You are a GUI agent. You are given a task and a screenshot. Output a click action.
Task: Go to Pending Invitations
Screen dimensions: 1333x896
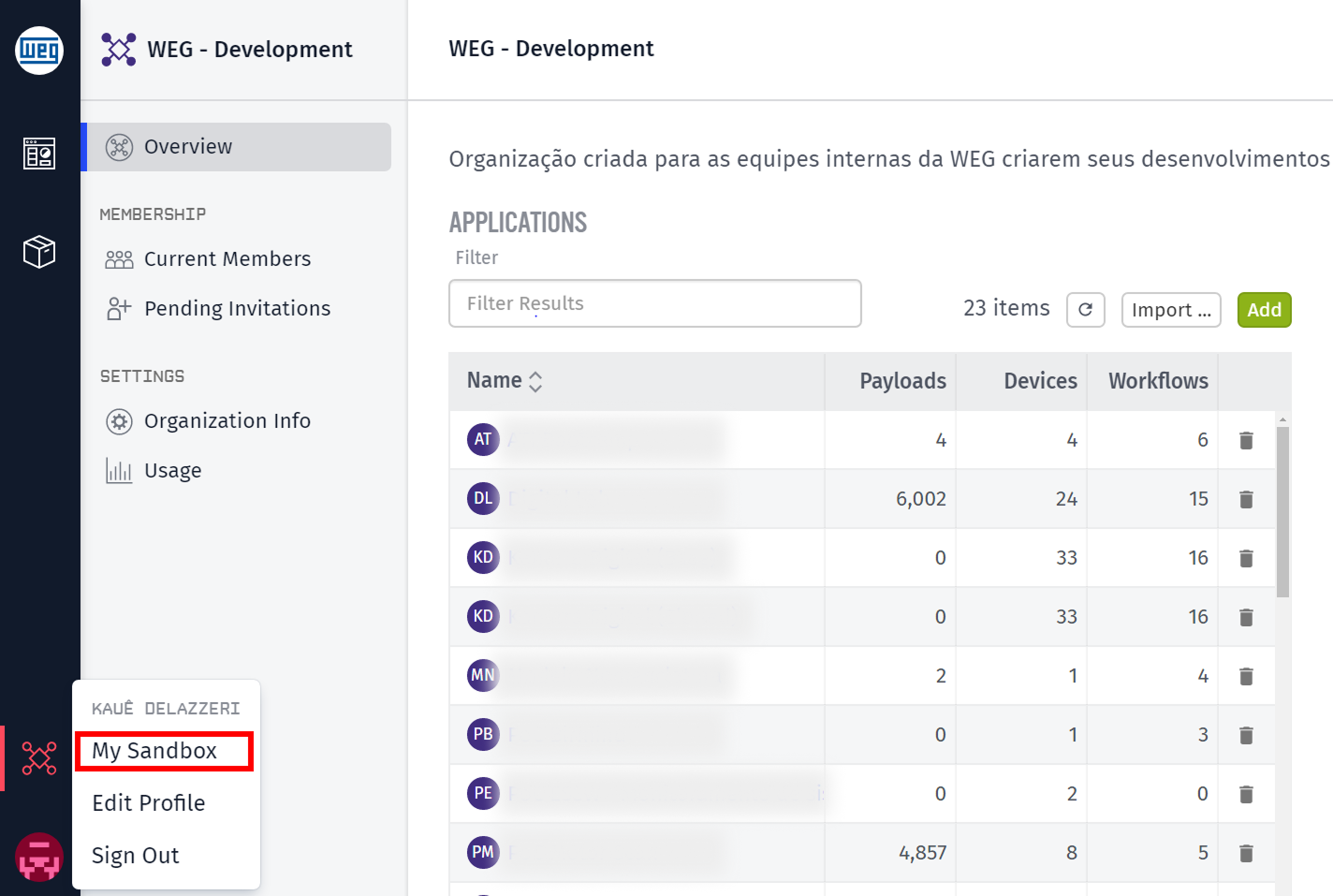(x=237, y=309)
